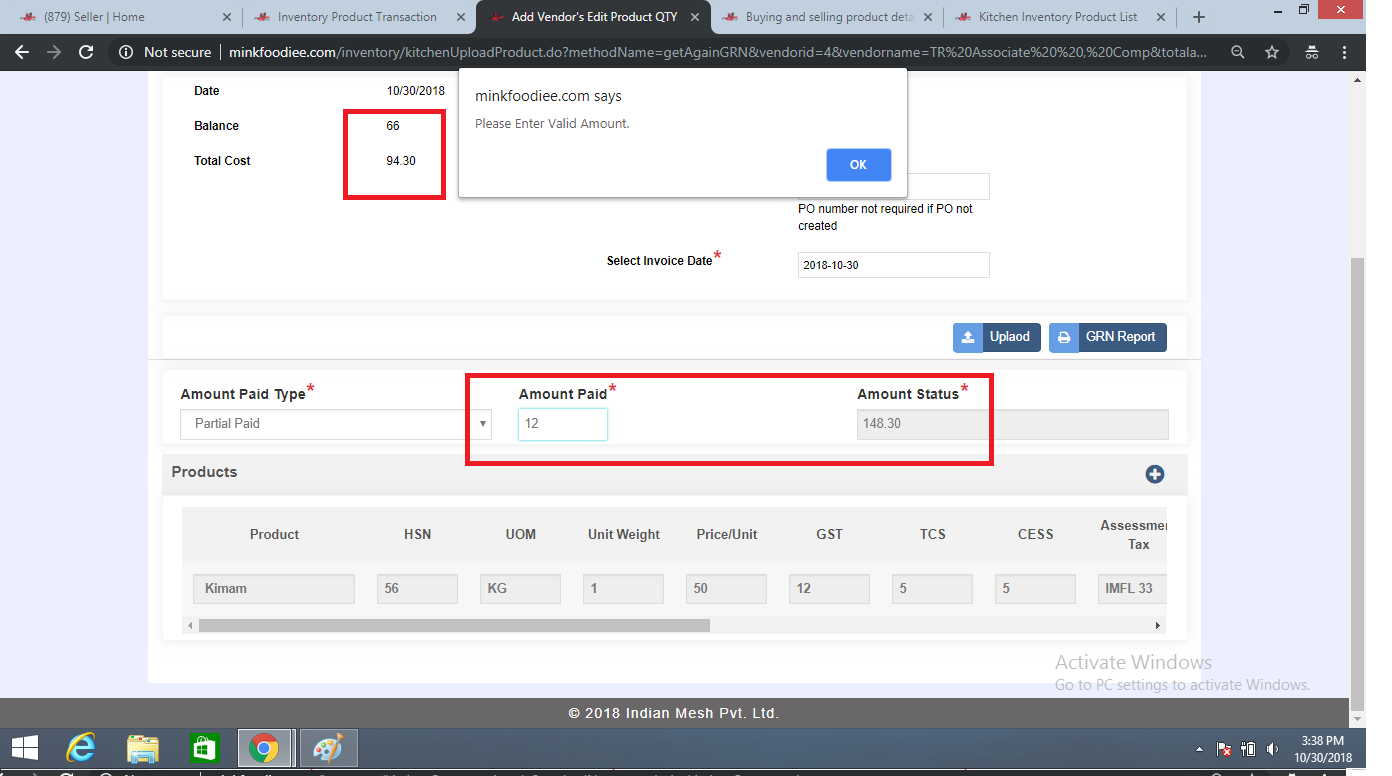This screenshot has width=1392, height=776.
Task: Show hidden system tray icons
Action: [x=1200, y=749]
